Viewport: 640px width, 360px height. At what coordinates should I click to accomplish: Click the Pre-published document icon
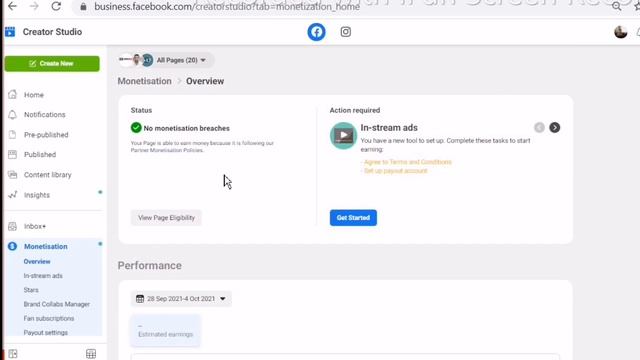click(x=13, y=134)
